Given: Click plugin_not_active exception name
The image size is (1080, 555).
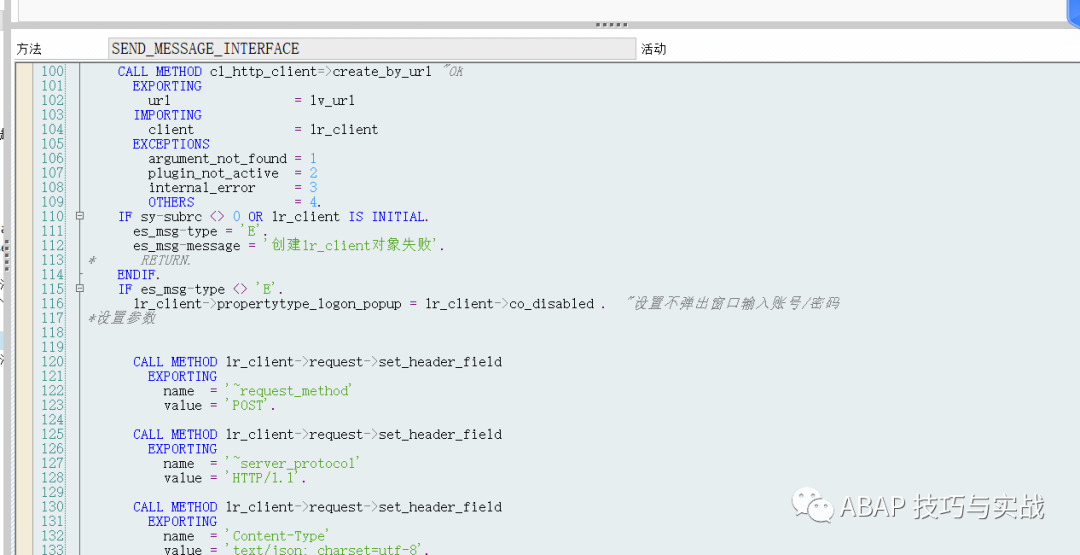Looking at the screenshot, I should tap(214, 173).
